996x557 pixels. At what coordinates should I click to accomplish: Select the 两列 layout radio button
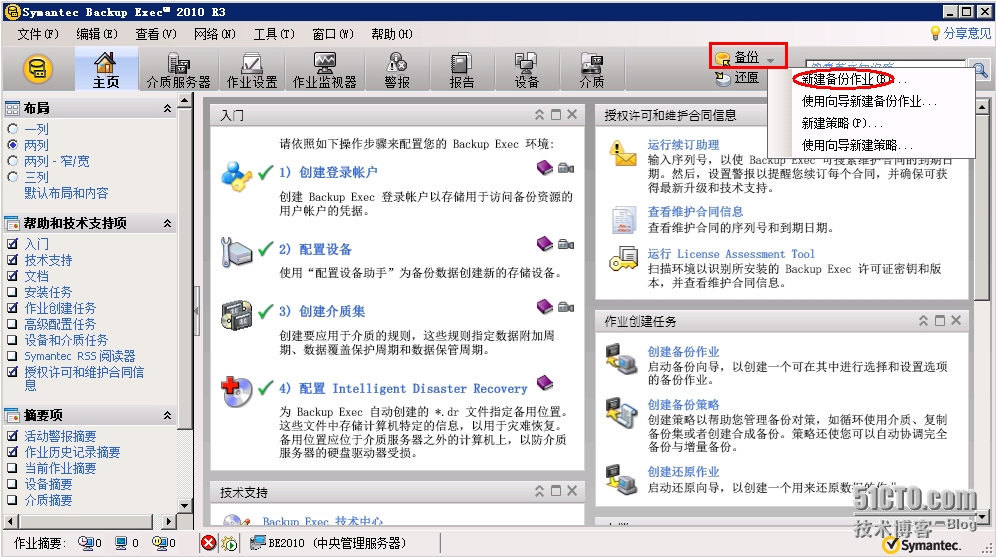12,145
